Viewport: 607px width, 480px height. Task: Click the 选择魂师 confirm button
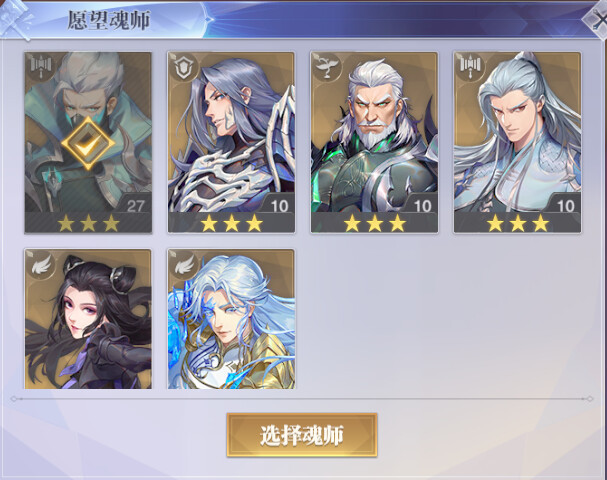point(302,435)
